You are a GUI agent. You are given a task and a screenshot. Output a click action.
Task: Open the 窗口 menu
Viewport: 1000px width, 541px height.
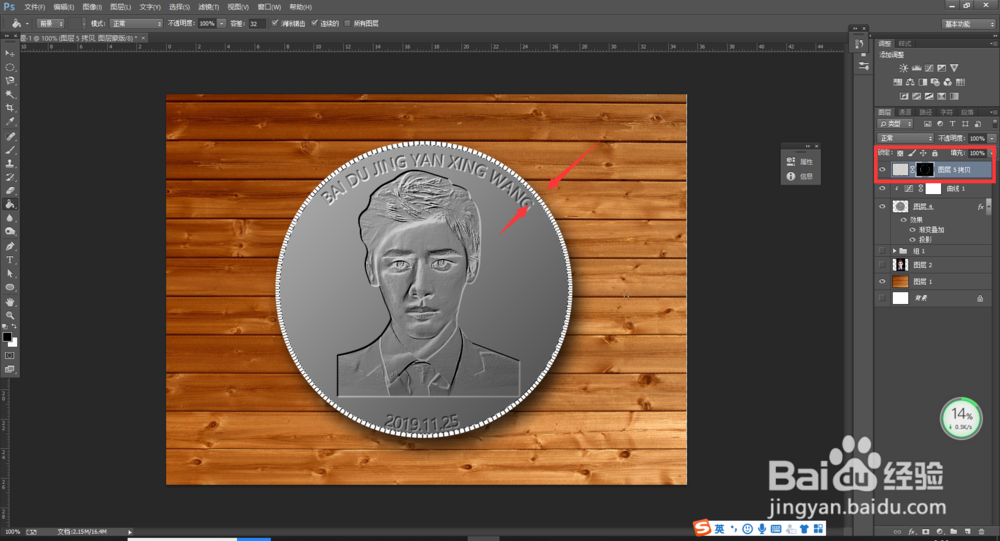point(268,7)
